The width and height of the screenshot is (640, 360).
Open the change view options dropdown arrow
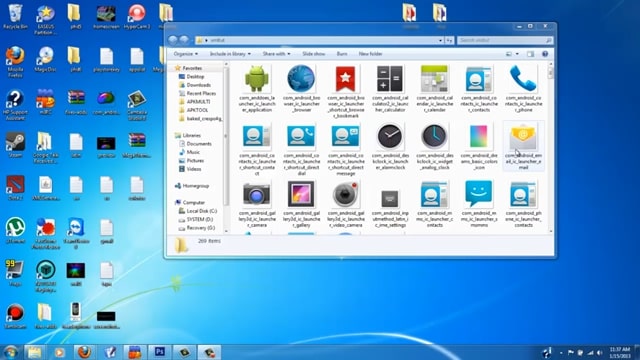click(517, 54)
